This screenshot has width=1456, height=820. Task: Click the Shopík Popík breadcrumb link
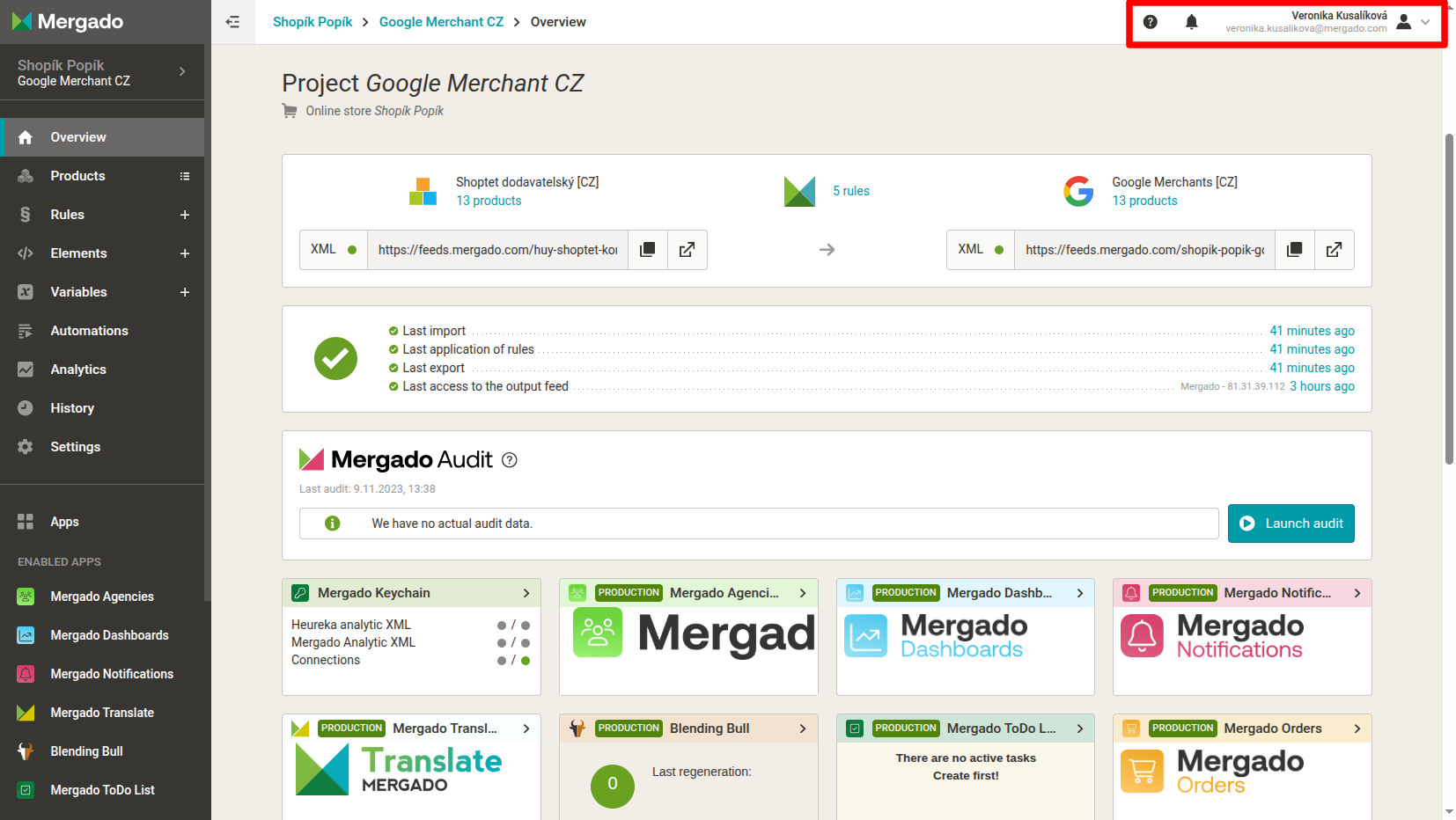[x=313, y=22]
